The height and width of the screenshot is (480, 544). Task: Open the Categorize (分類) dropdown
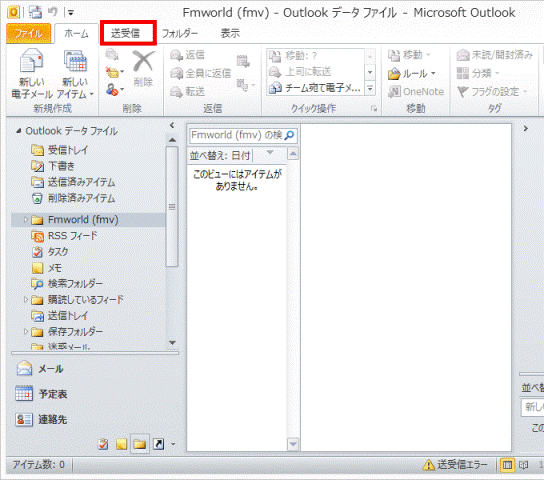[478, 73]
